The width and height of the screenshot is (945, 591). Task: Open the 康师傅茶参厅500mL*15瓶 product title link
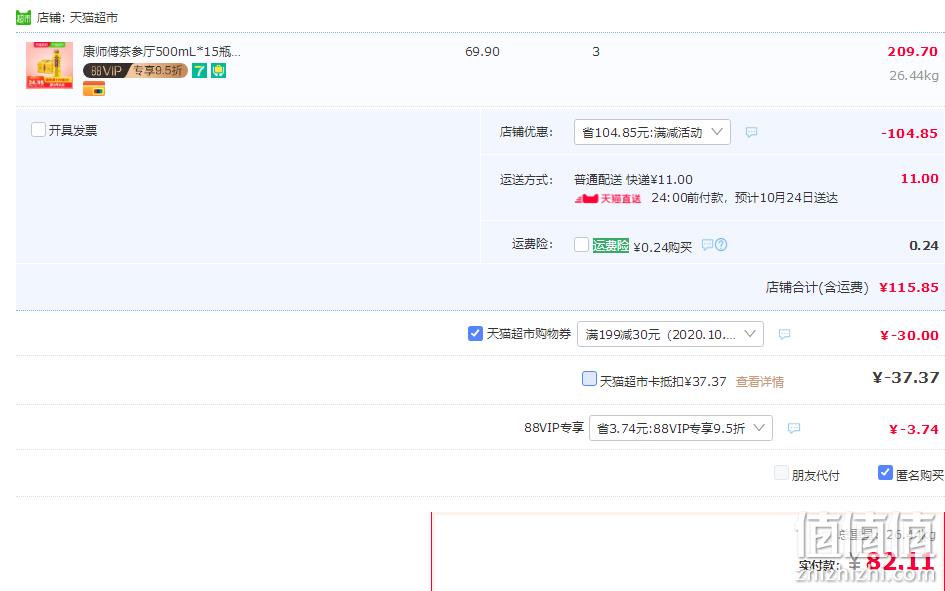pos(162,52)
